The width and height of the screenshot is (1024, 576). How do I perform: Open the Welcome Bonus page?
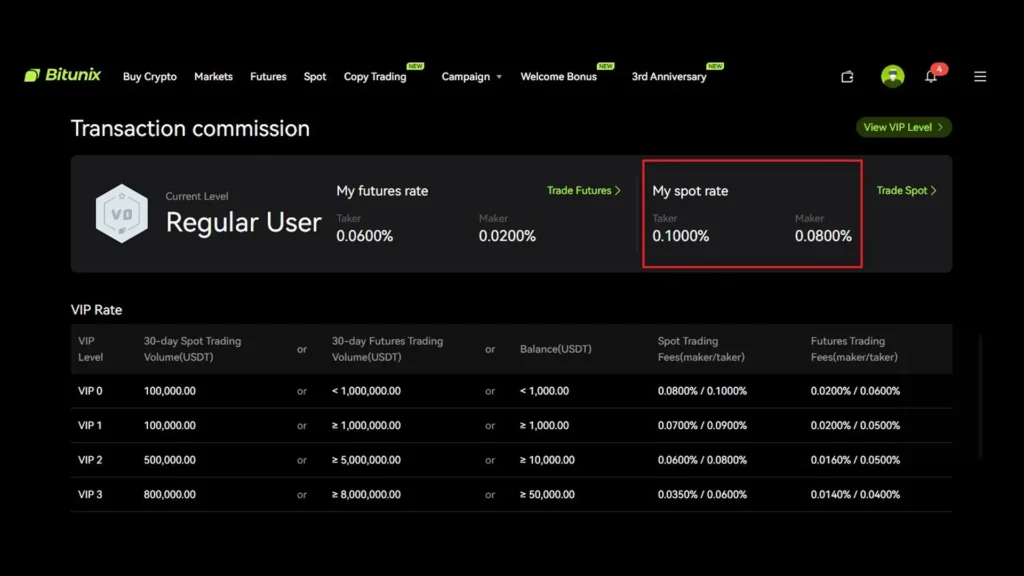point(558,77)
